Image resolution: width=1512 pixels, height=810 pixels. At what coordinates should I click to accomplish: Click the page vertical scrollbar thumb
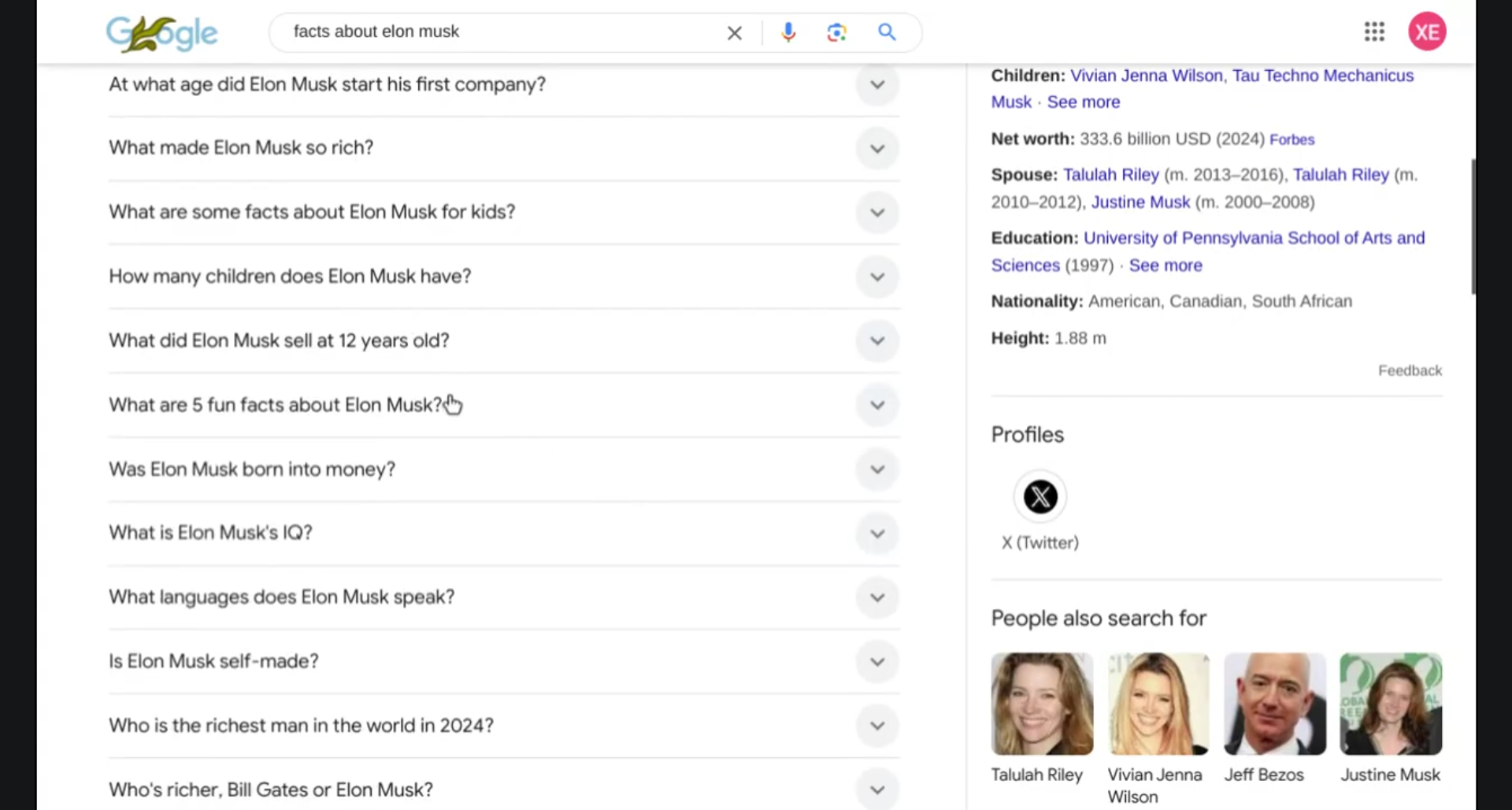(x=1473, y=227)
